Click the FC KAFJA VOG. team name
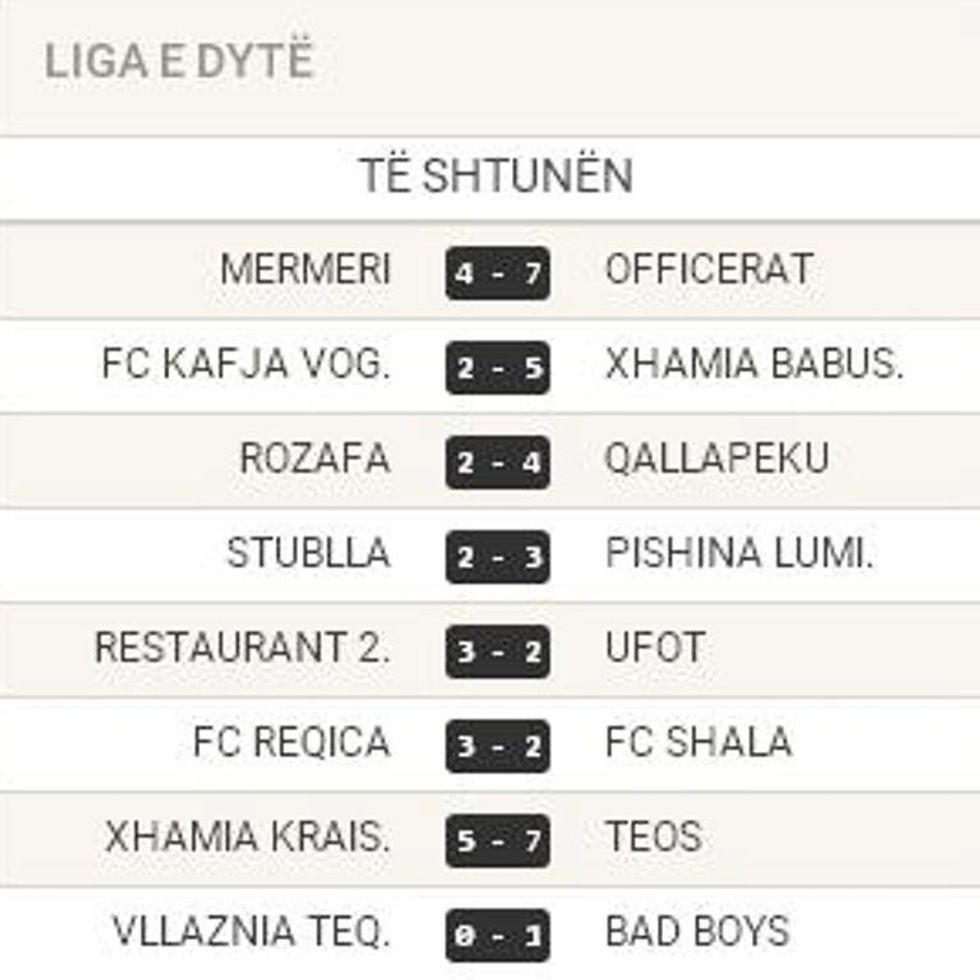 coord(246,365)
